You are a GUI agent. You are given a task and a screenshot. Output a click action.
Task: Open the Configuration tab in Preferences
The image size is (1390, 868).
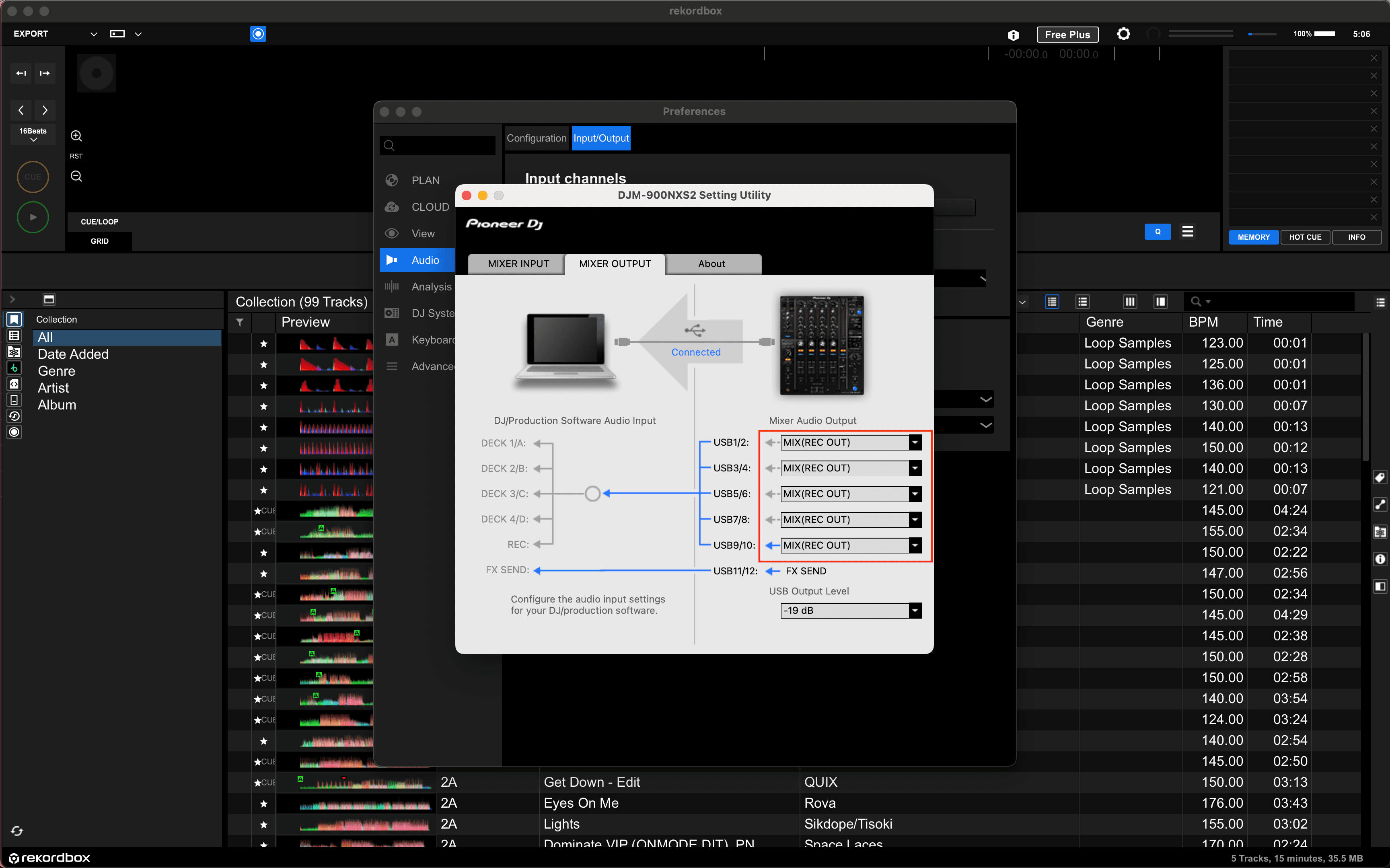tap(536, 138)
